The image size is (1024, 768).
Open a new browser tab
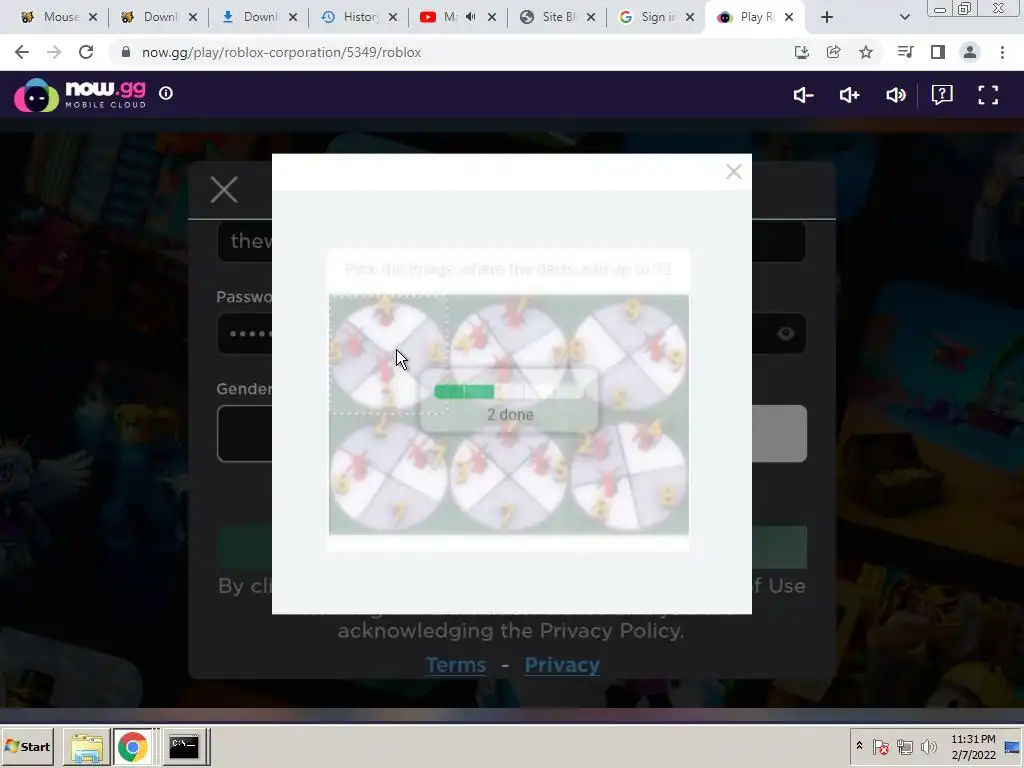click(827, 17)
